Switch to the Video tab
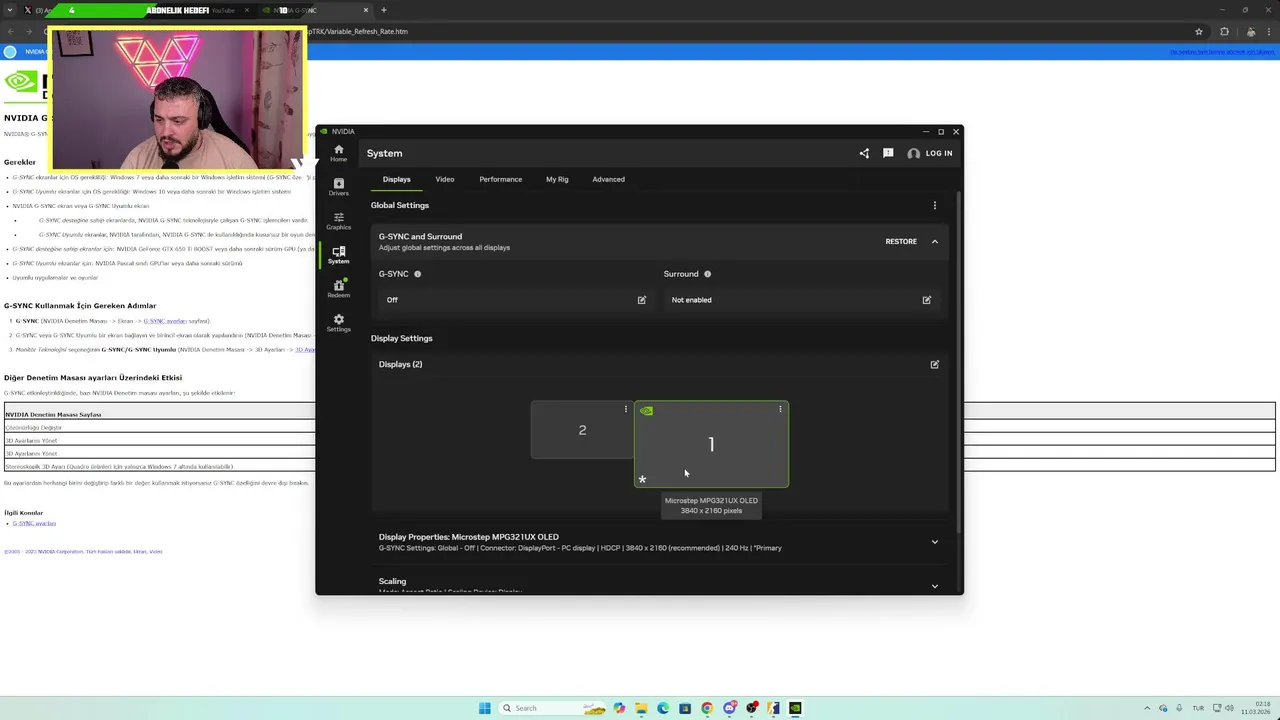This screenshot has height=720, width=1280. click(x=444, y=179)
